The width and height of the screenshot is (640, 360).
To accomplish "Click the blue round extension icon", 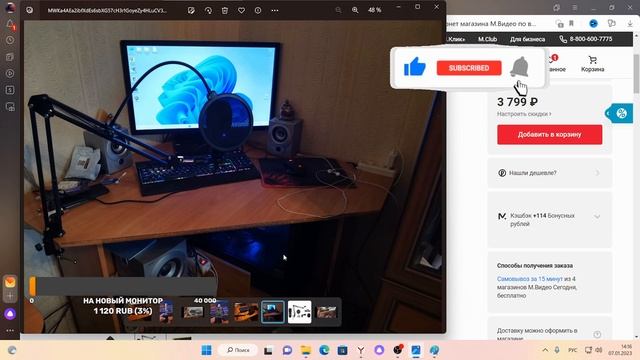I will pyautogui.click(x=593, y=24).
